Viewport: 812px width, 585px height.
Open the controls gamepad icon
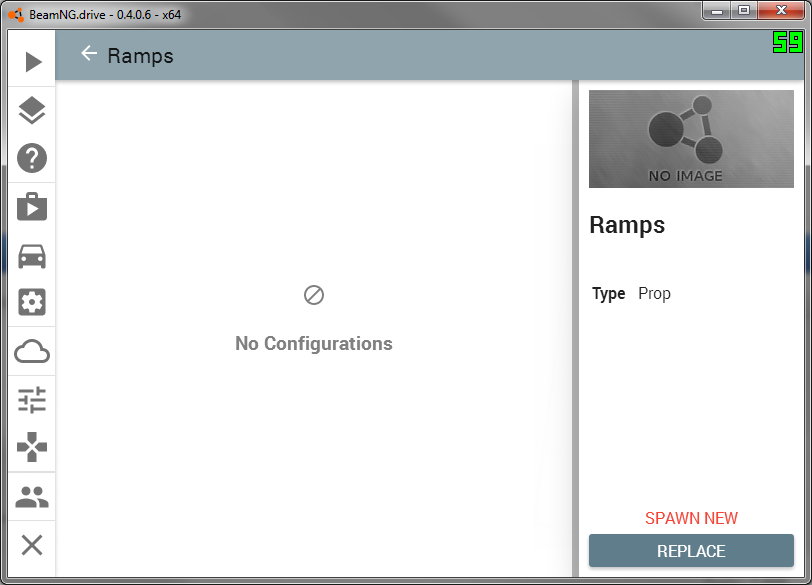click(x=32, y=447)
